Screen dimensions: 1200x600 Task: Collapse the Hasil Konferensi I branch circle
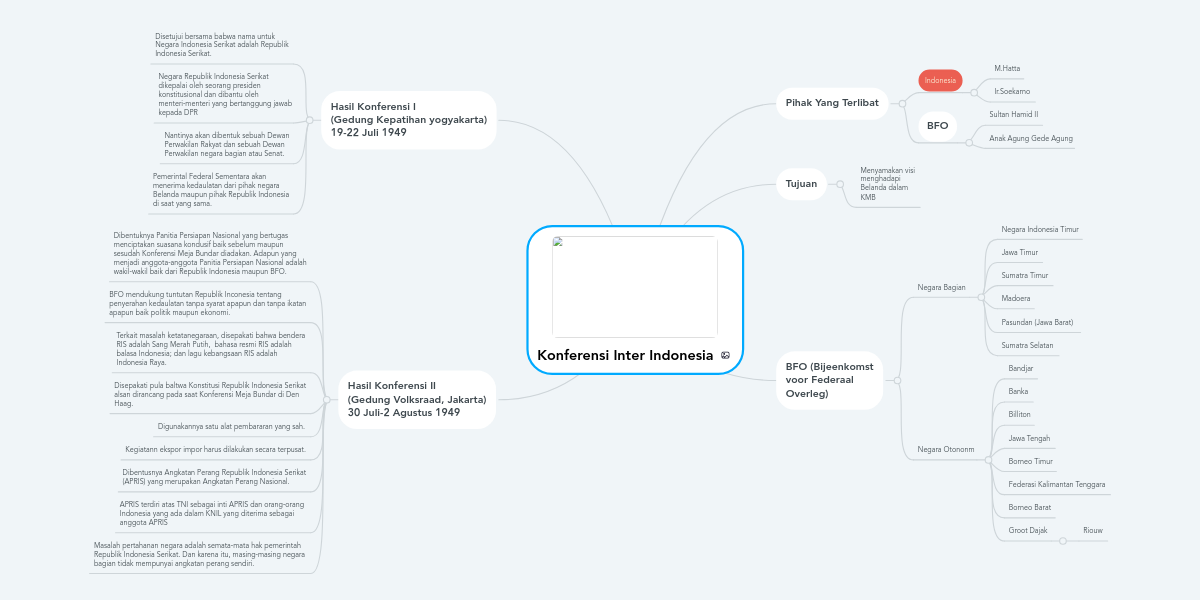point(309,119)
